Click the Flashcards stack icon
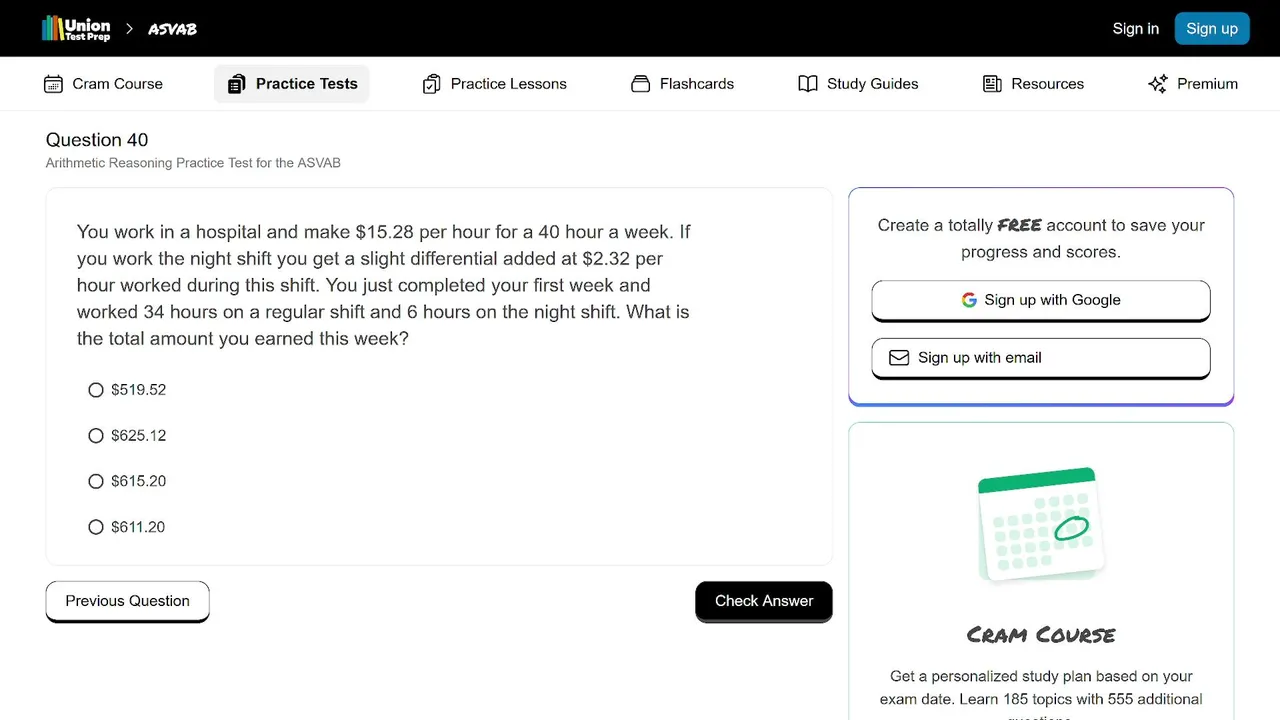The image size is (1280, 720). click(641, 84)
